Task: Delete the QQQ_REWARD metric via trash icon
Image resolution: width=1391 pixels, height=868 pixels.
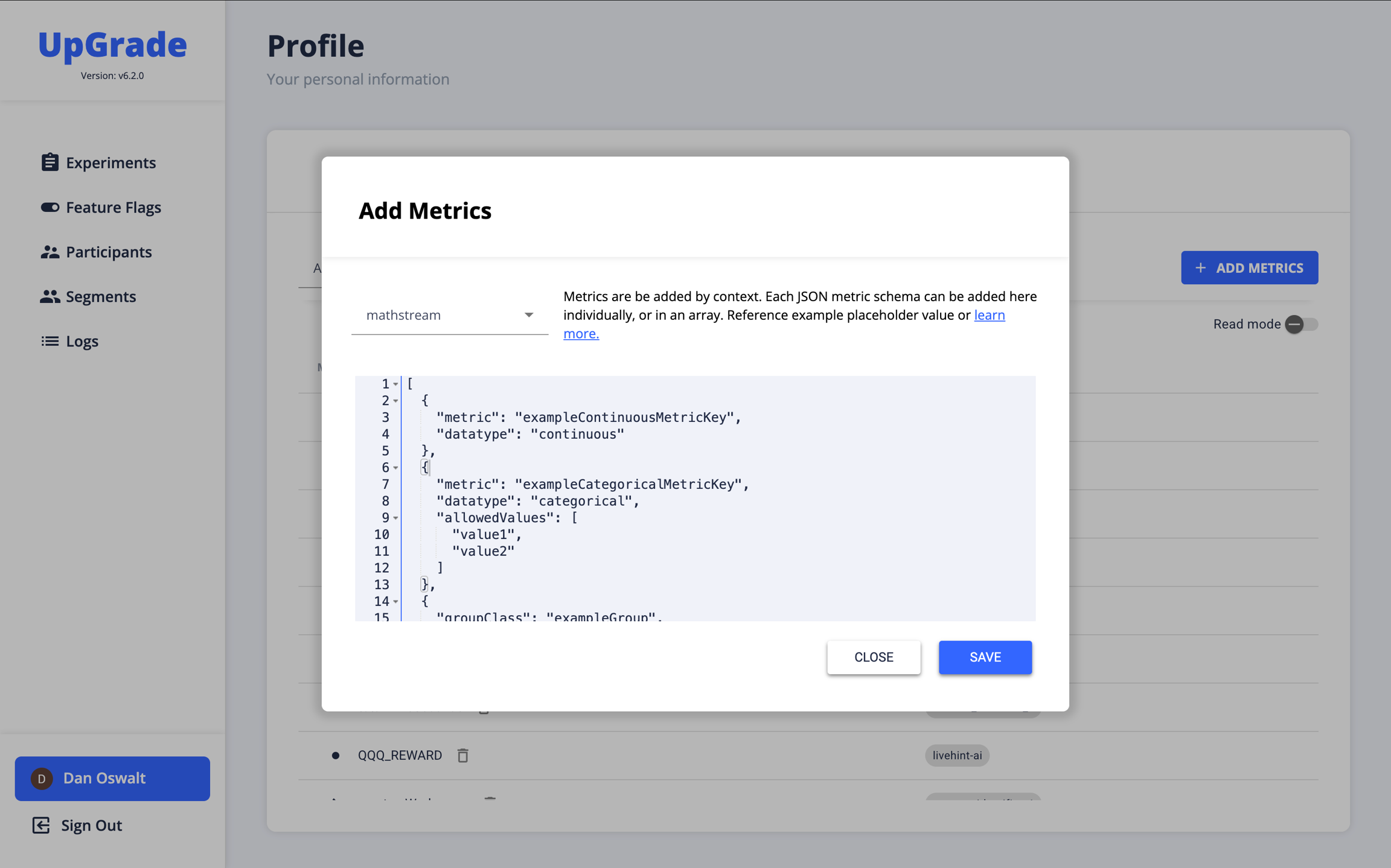Action: [463, 755]
